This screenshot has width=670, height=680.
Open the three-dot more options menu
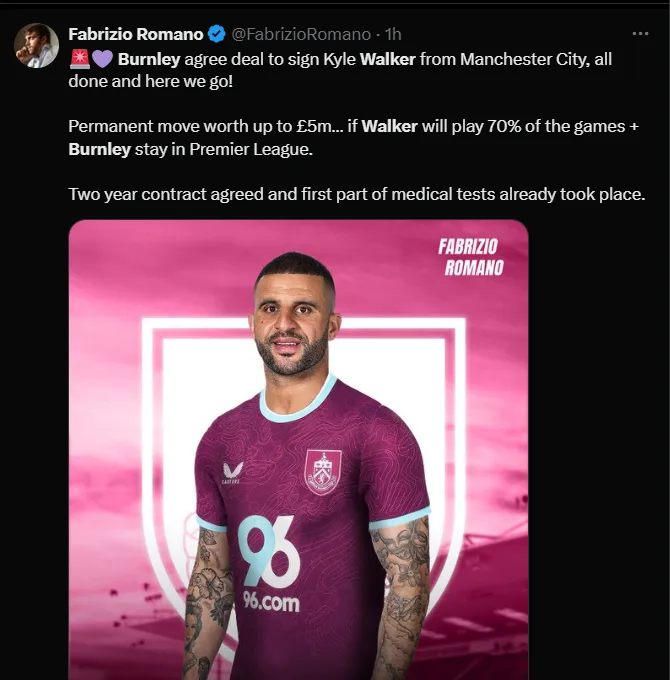tap(641, 33)
